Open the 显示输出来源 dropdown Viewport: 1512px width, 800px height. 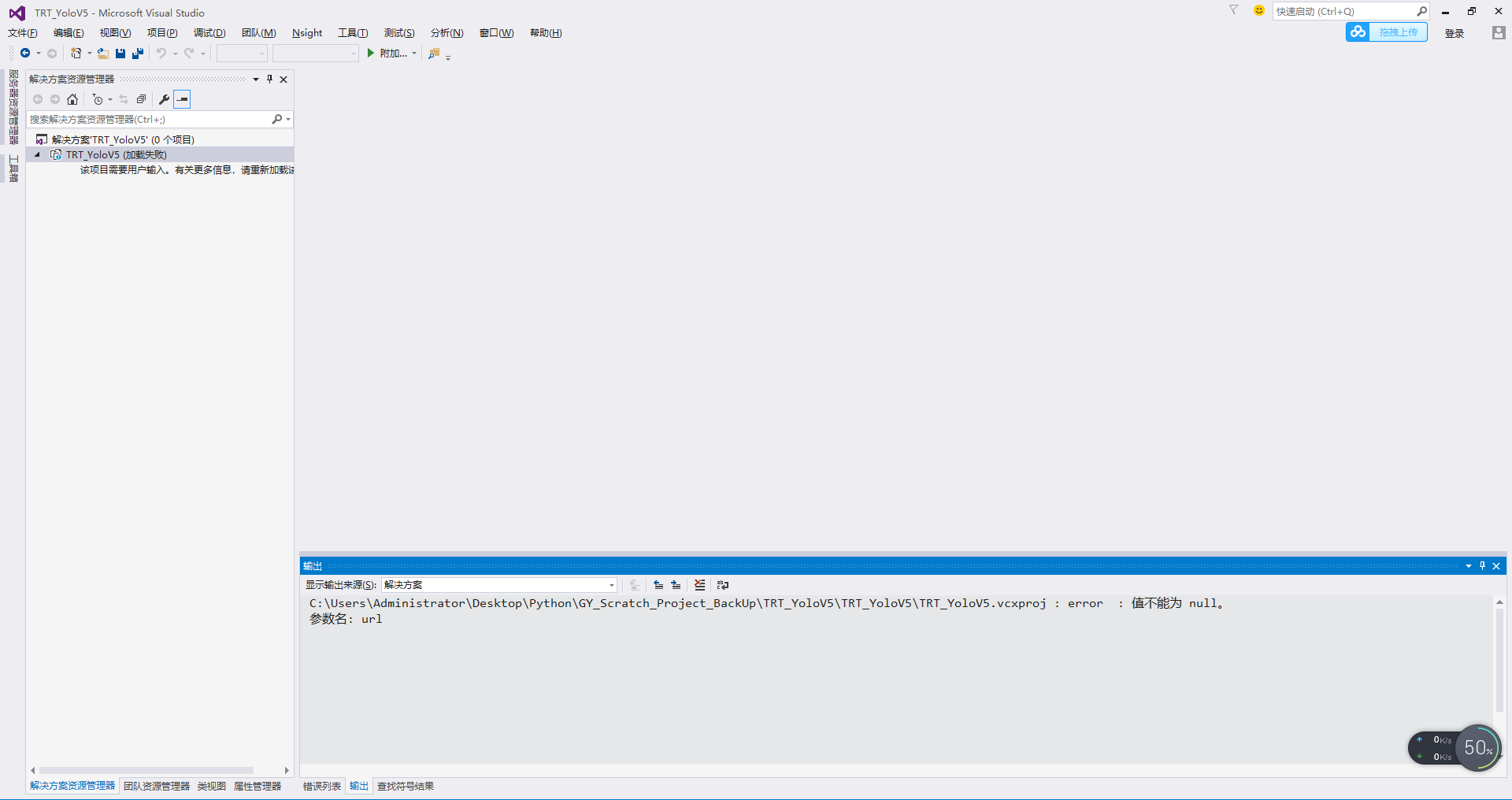(x=611, y=585)
